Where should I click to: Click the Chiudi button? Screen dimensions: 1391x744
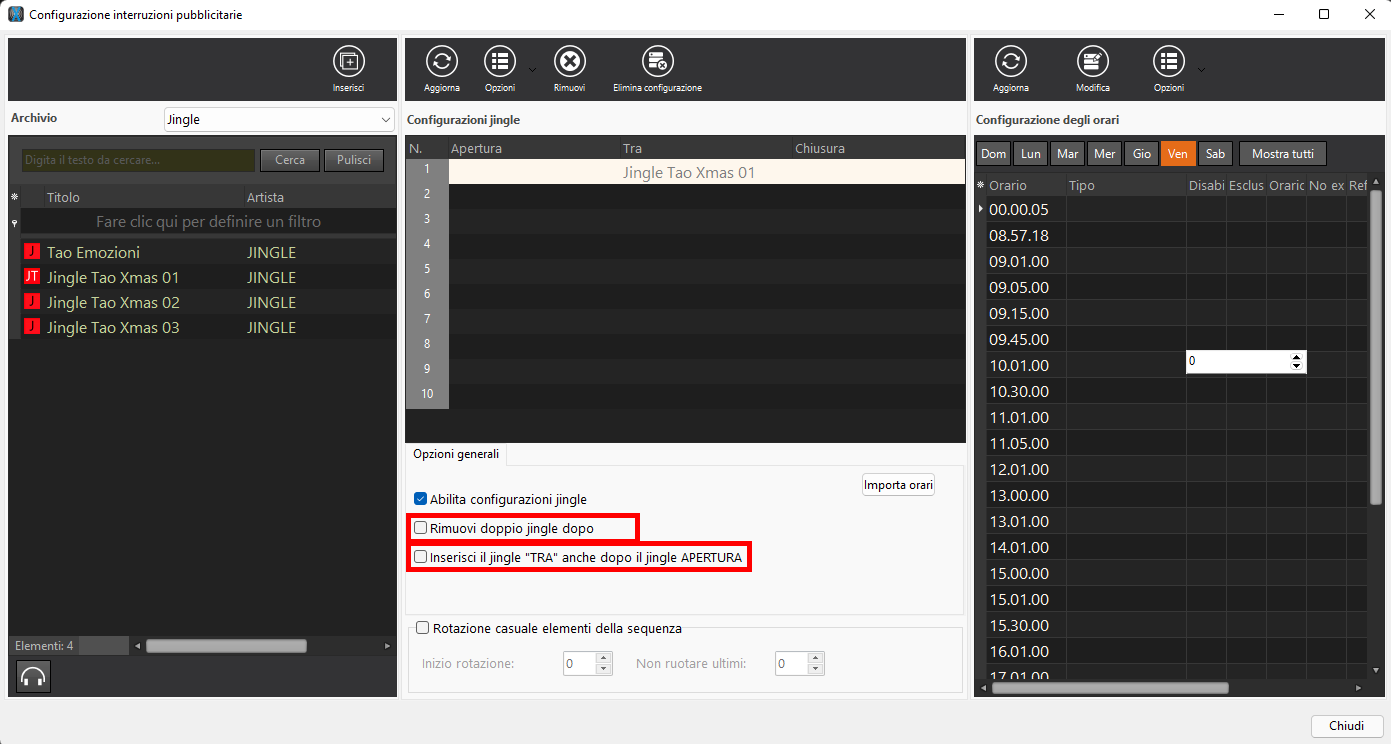(1347, 726)
